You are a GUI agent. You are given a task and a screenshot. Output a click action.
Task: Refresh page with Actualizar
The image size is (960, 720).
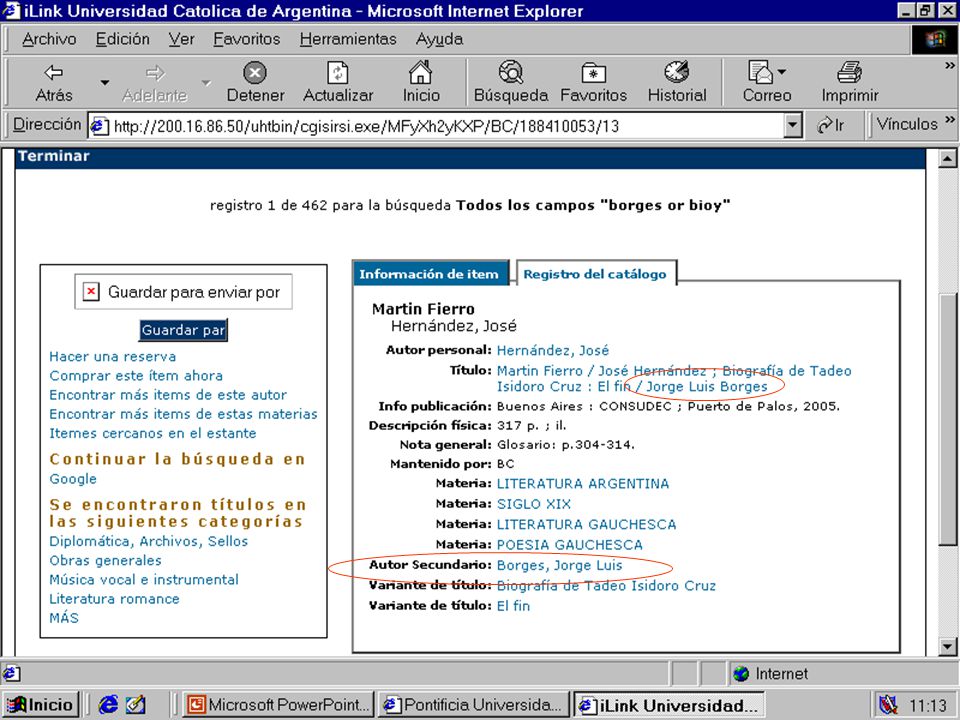(x=338, y=82)
